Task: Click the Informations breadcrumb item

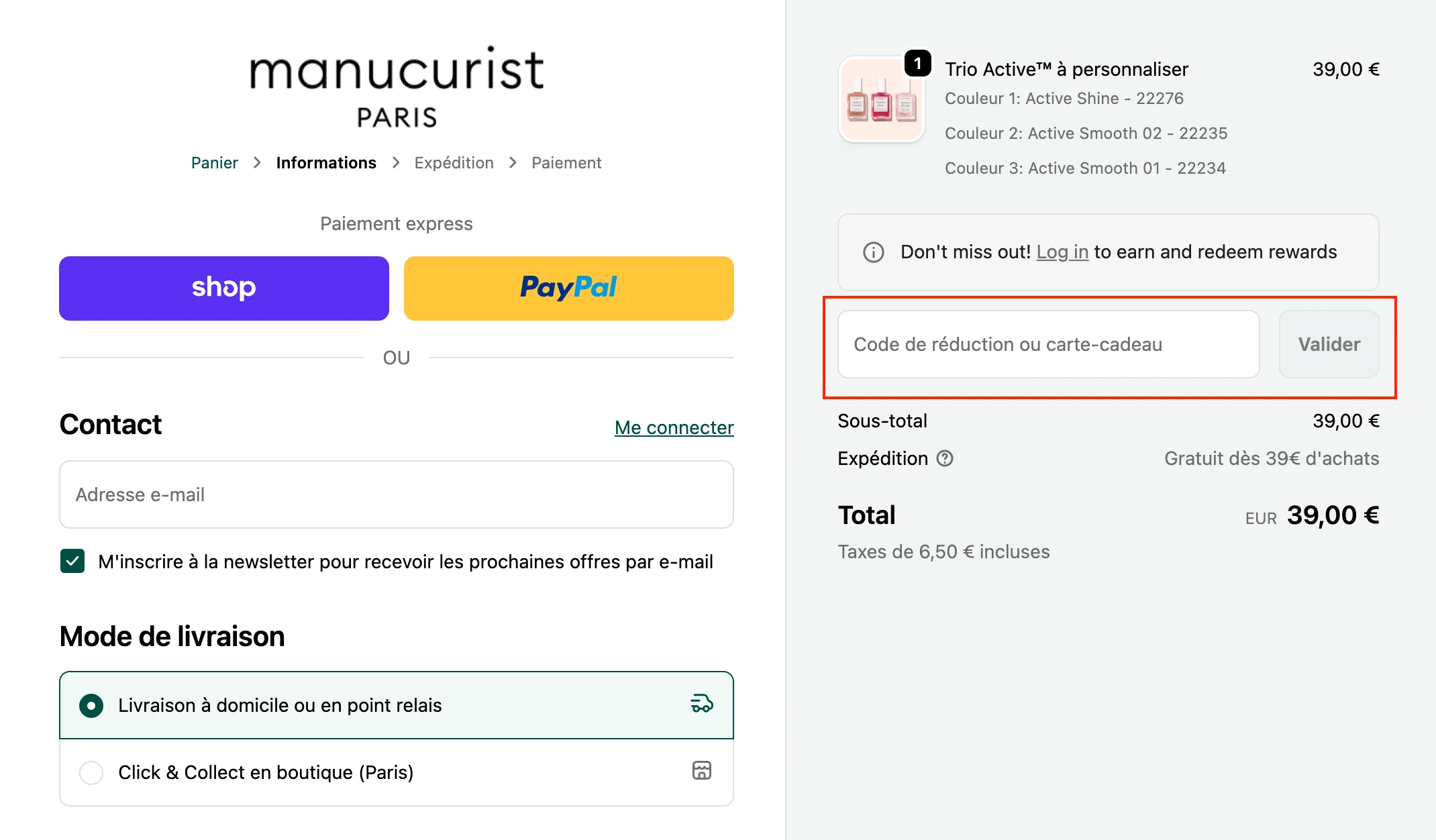Action: click(x=326, y=162)
